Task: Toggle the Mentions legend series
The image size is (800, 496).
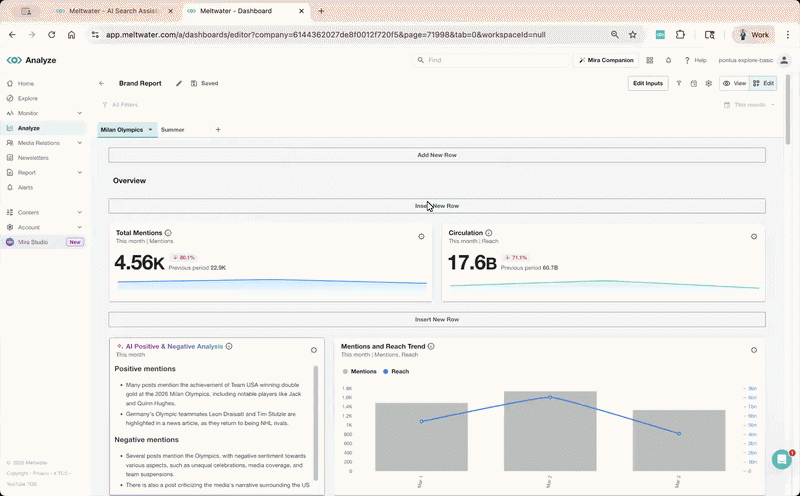Action: pyautogui.click(x=360, y=371)
